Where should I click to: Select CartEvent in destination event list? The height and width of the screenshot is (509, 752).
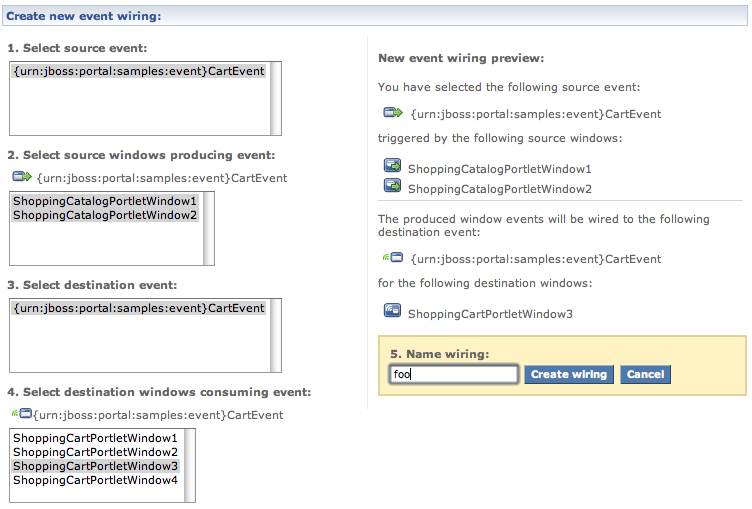coord(139,308)
